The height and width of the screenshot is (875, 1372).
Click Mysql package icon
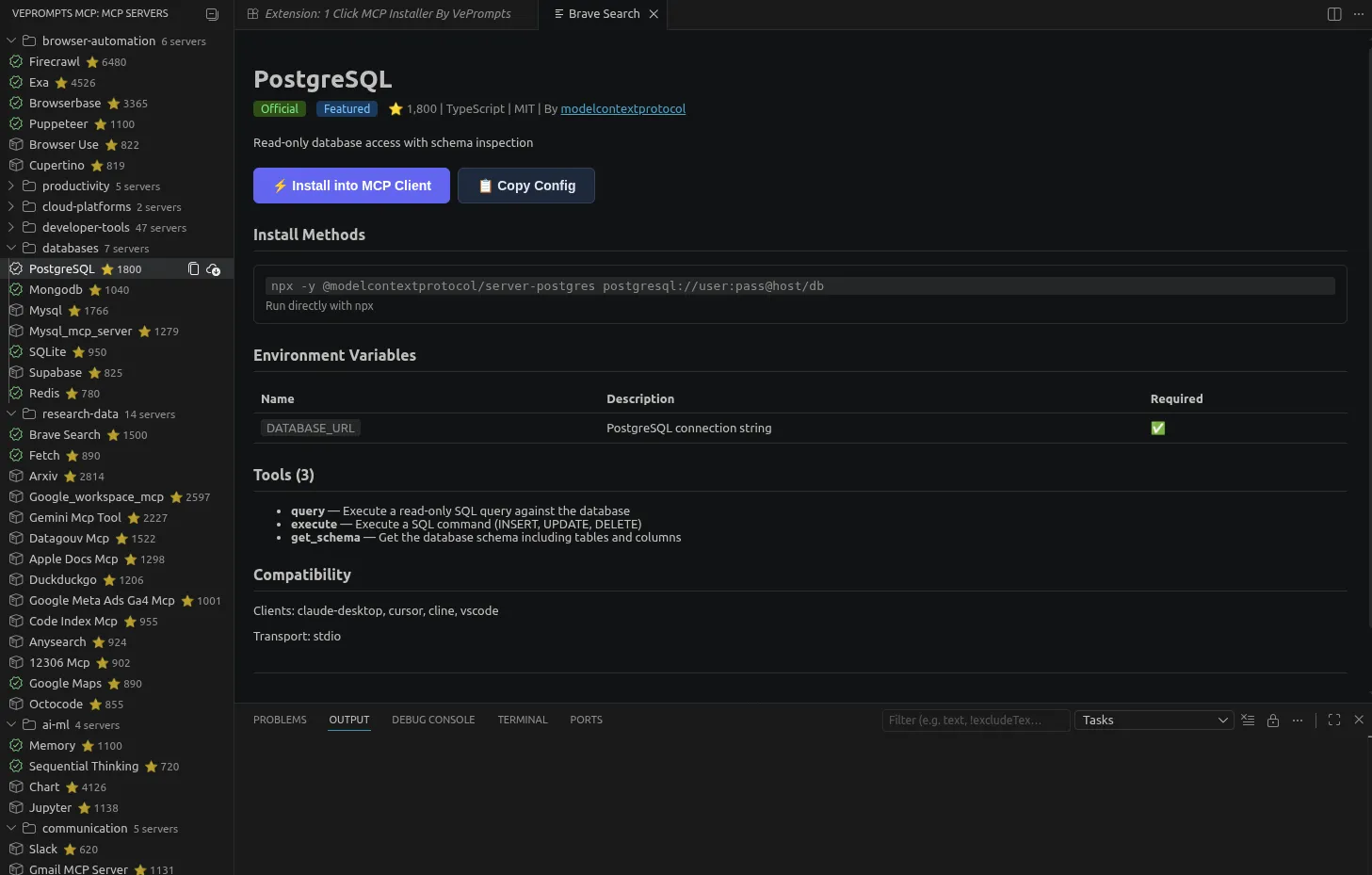16,311
